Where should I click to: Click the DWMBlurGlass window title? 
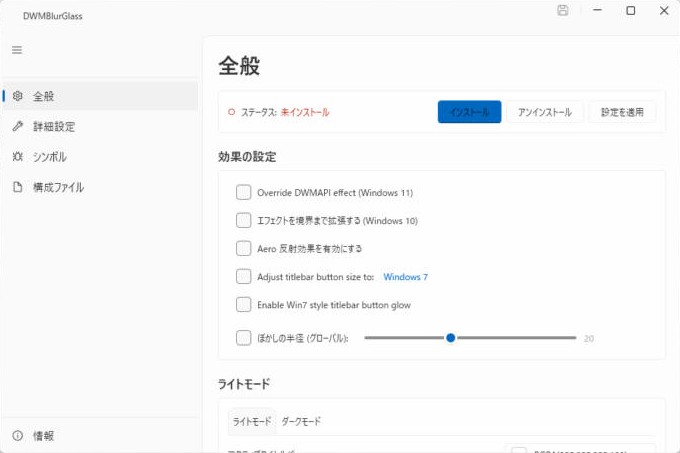pyautogui.click(x=52, y=16)
